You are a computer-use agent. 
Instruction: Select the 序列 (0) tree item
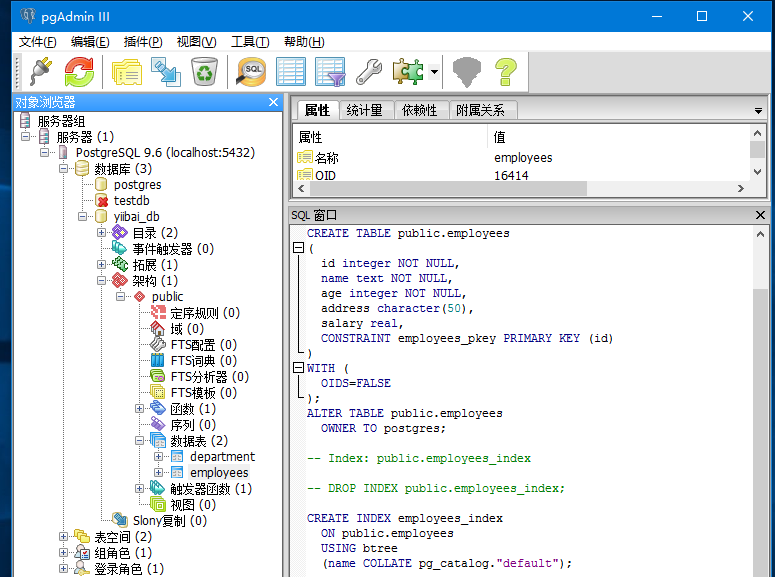click(x=193, y=425)
